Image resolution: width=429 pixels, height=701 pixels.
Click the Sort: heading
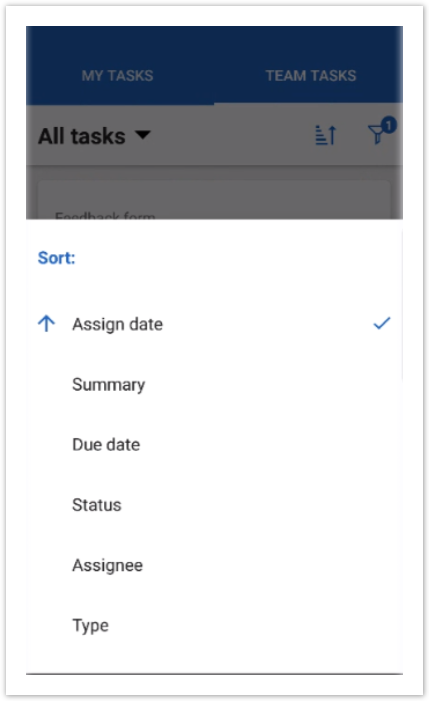coord(56,258)
